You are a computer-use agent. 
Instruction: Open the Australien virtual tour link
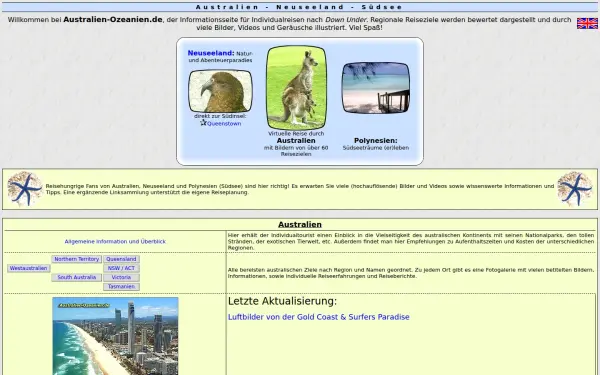(x=296, y=140)
